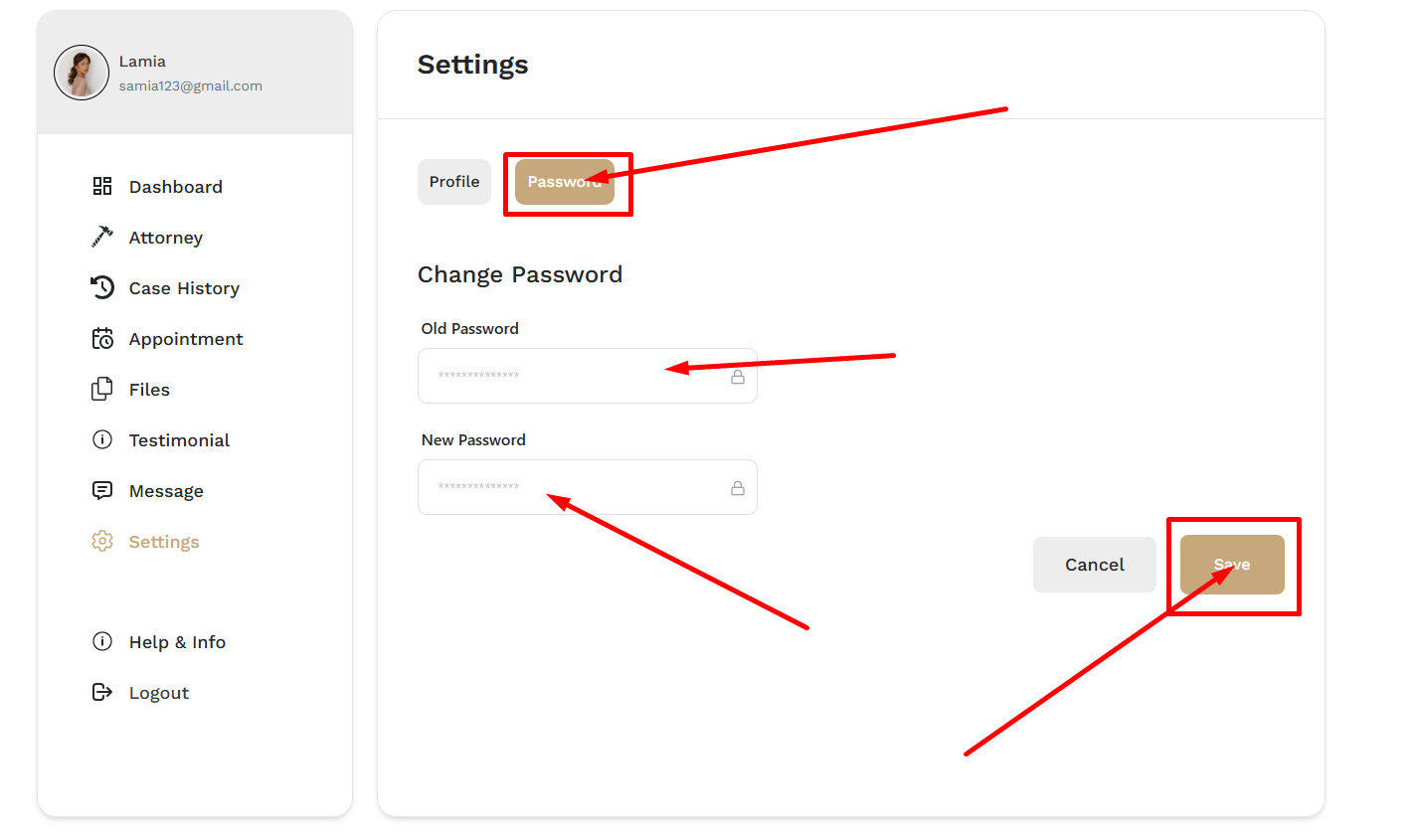
Task: Cancel the password change
Action: tap(1095, 565)
